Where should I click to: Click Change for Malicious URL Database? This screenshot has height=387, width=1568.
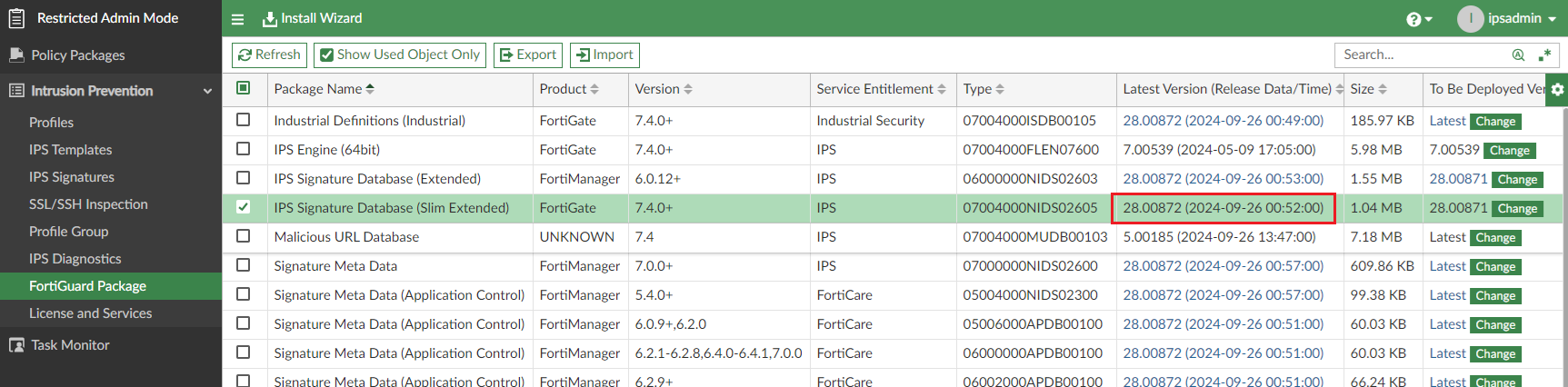click(x=1495, y=238)
